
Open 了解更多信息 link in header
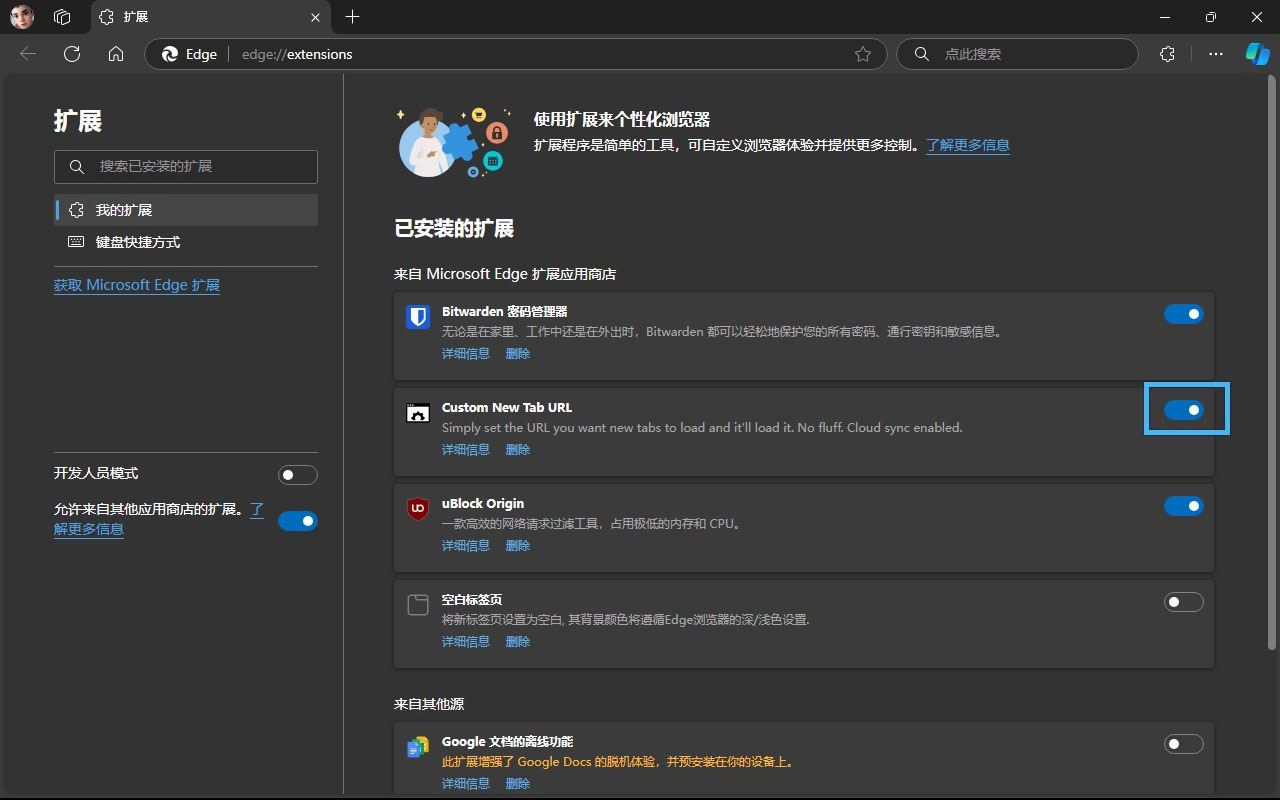(967, 145)
